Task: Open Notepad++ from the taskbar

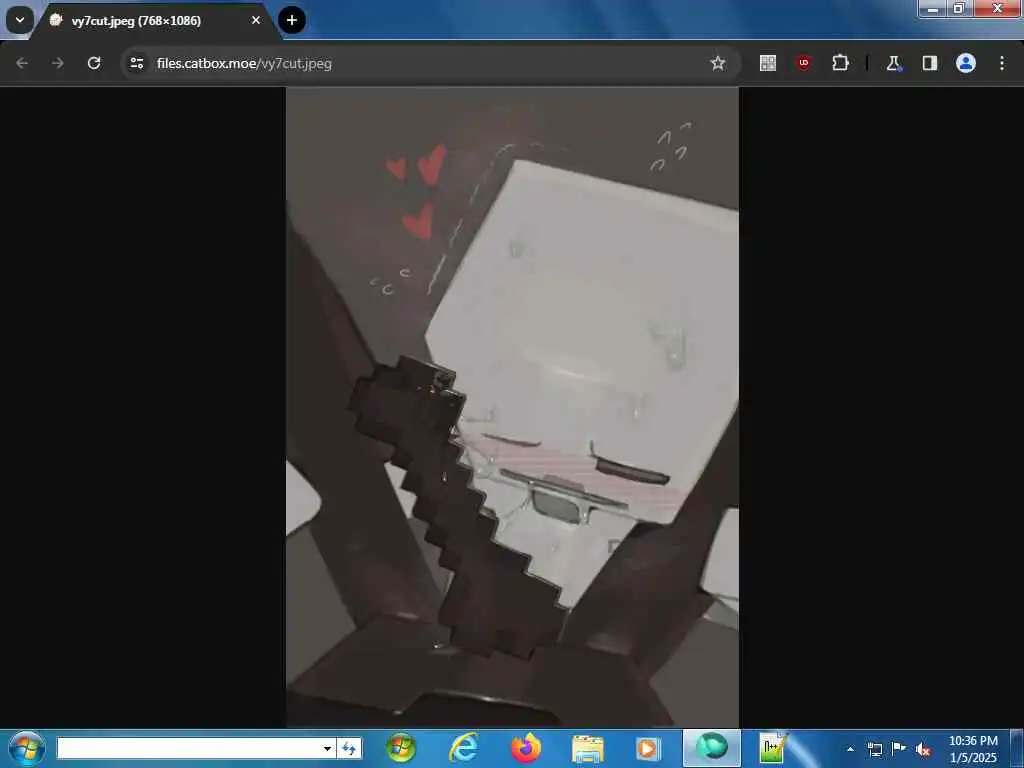Action: point(773,748)
